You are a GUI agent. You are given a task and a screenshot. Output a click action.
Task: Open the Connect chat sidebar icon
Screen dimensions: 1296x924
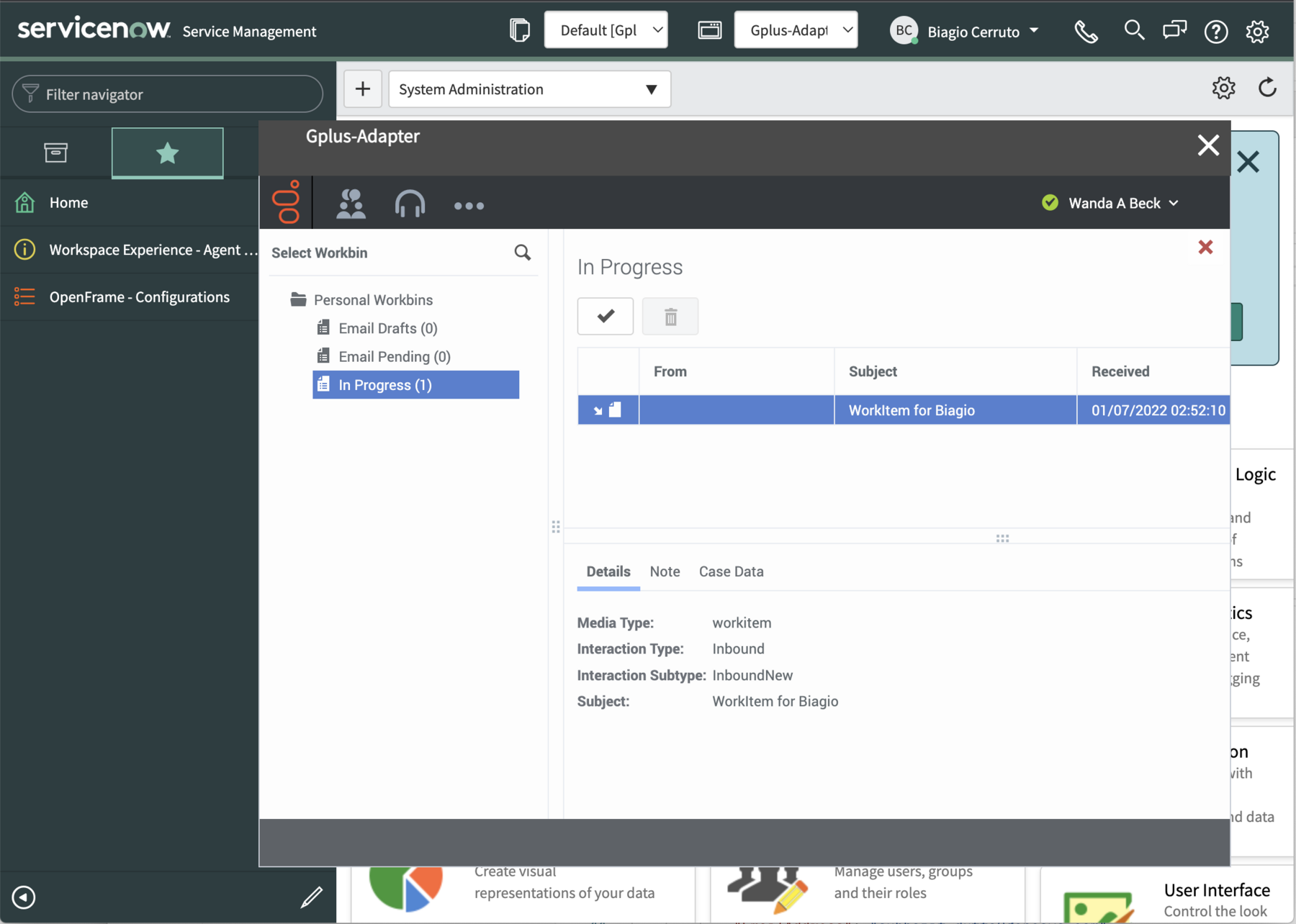[1174, 30]
